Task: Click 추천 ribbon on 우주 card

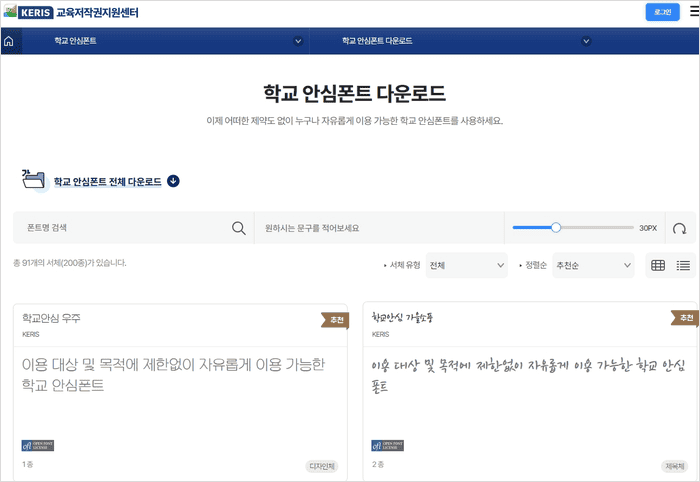Action: tap(335, 320)
